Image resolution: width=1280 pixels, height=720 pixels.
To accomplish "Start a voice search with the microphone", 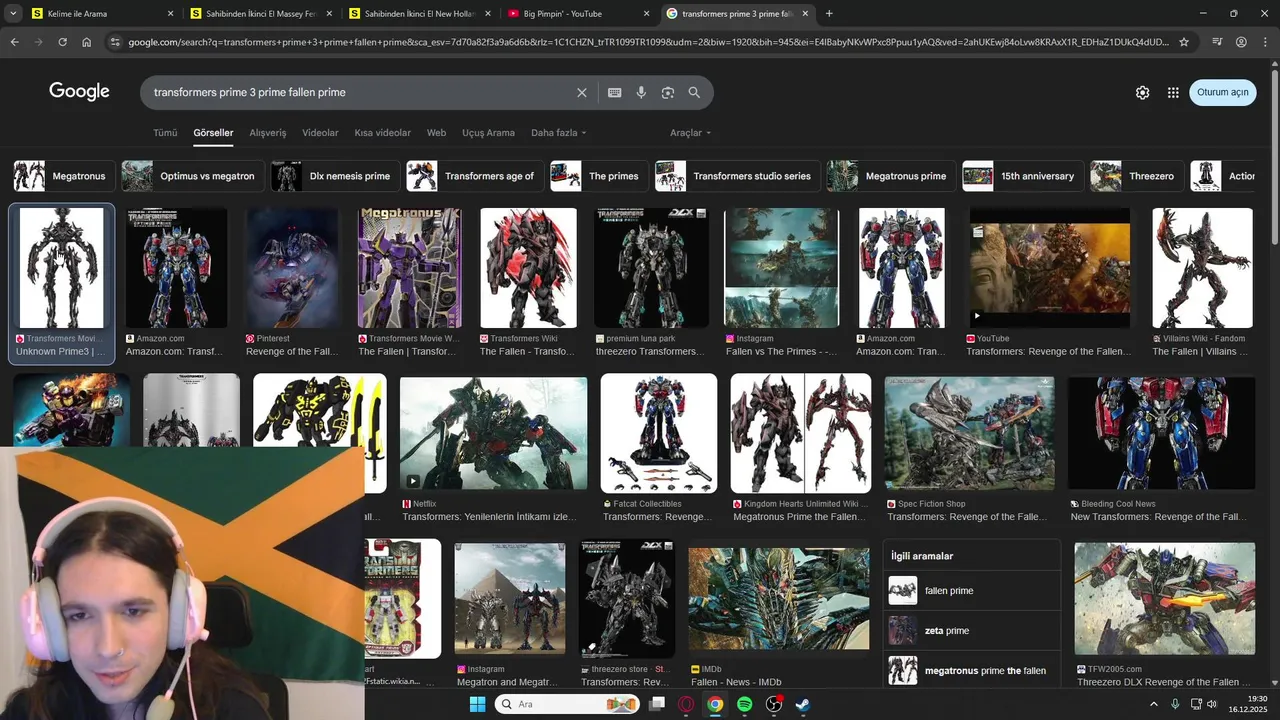I will coord(641,92).
